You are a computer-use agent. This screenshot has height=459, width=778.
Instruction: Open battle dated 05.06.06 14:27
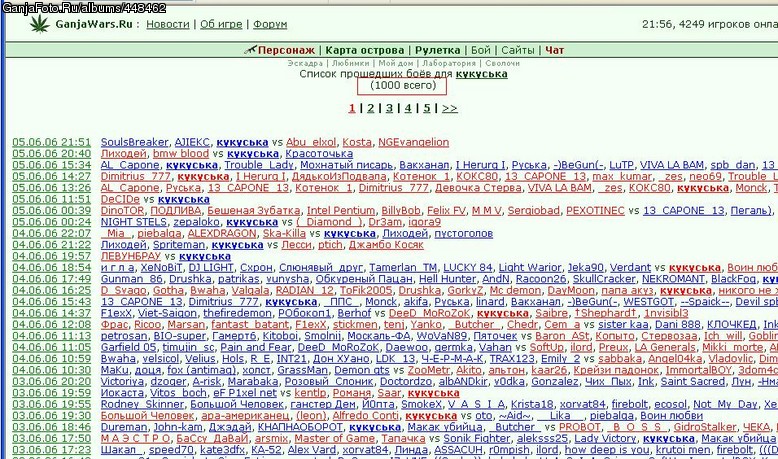click(52, 177)
